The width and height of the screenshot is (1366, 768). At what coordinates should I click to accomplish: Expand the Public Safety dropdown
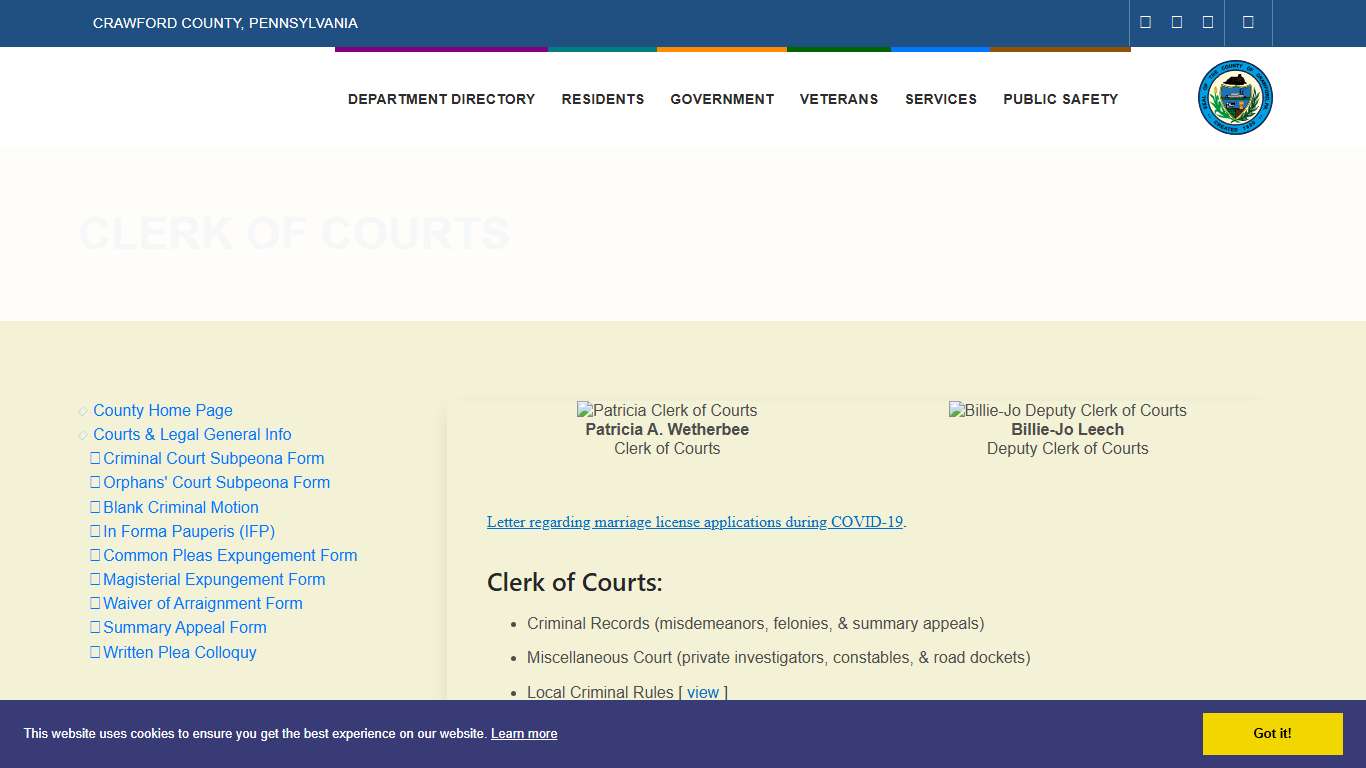click(1060, 99)
